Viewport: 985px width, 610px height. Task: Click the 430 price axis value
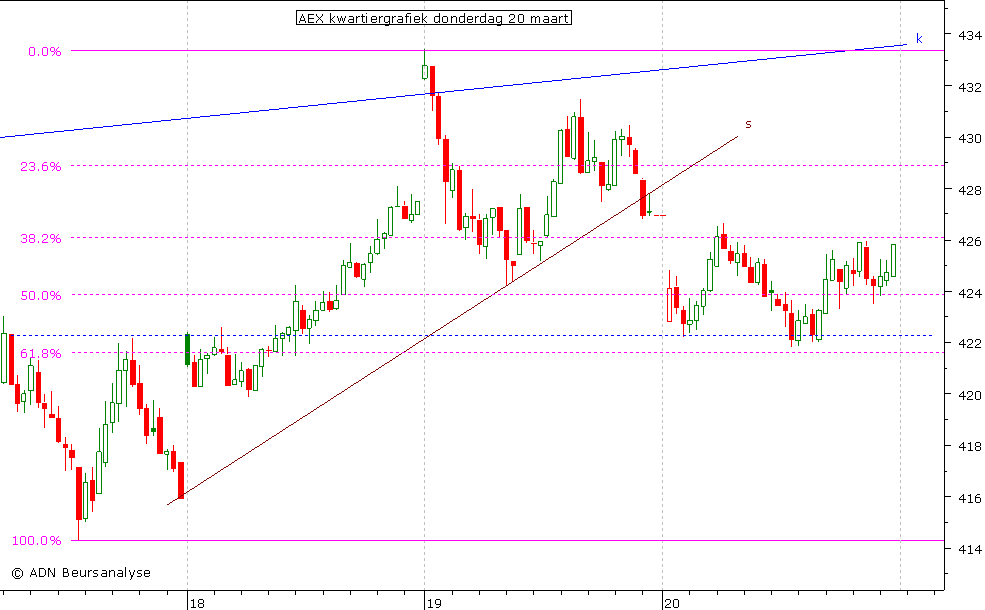coord(969,139)
